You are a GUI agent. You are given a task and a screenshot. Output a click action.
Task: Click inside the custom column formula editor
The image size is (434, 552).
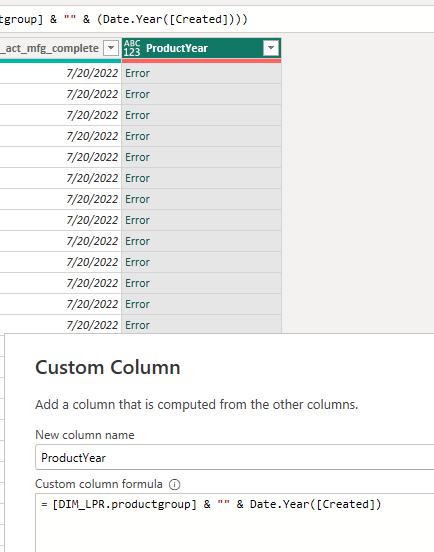pyautogui.click(x=235, y=523)
